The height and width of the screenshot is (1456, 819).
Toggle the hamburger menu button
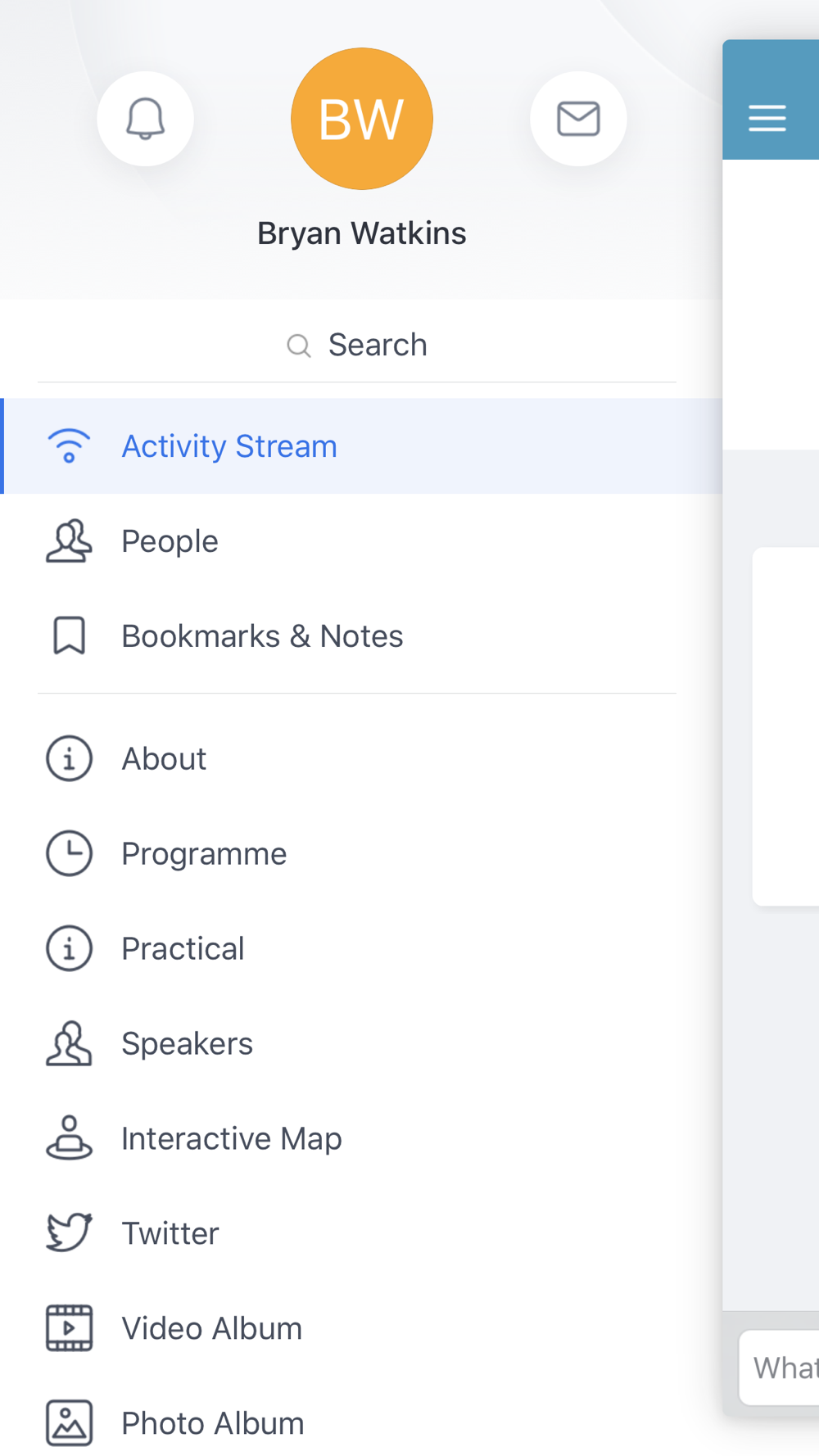tap(767, 118)
